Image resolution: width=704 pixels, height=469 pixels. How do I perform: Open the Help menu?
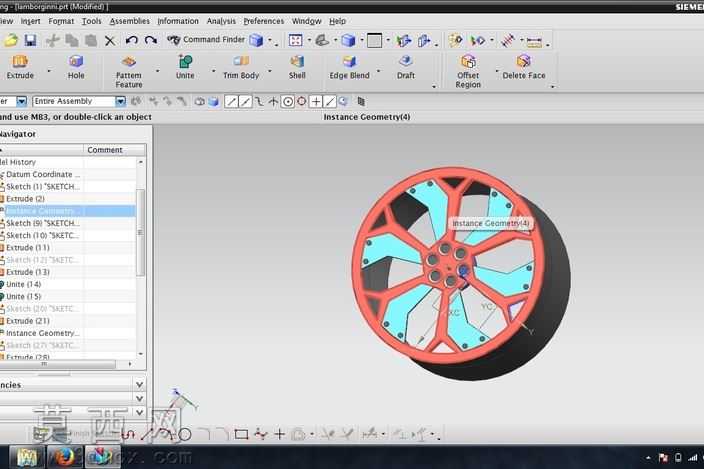[x=337, y=21]
